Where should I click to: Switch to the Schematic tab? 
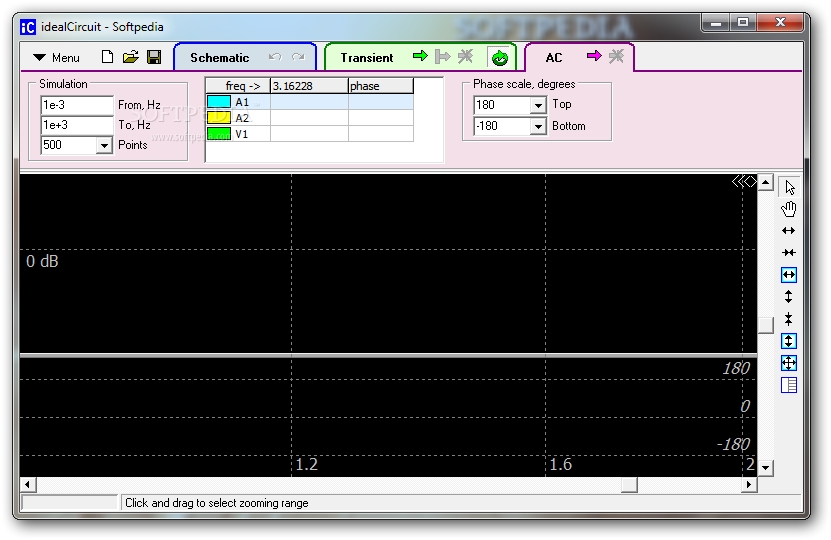(219, 58)
